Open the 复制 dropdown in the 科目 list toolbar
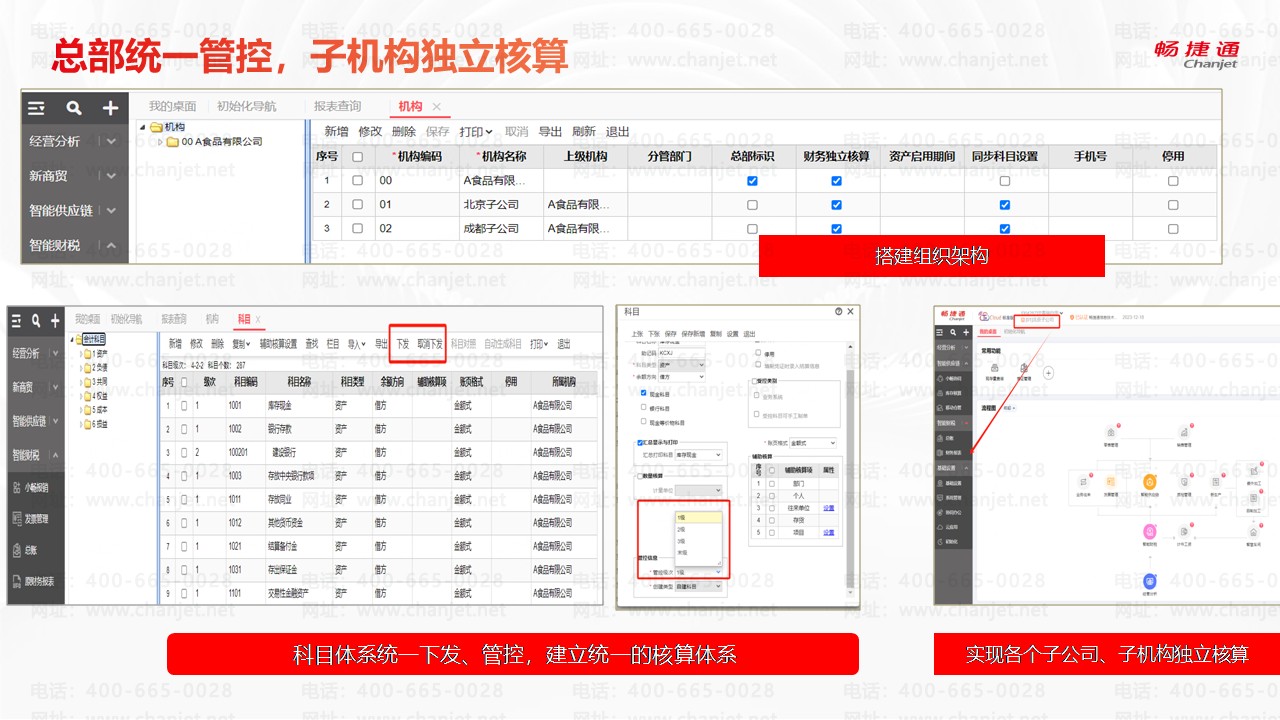Viewport: 1280px width, 720px height. coord(242,344)
